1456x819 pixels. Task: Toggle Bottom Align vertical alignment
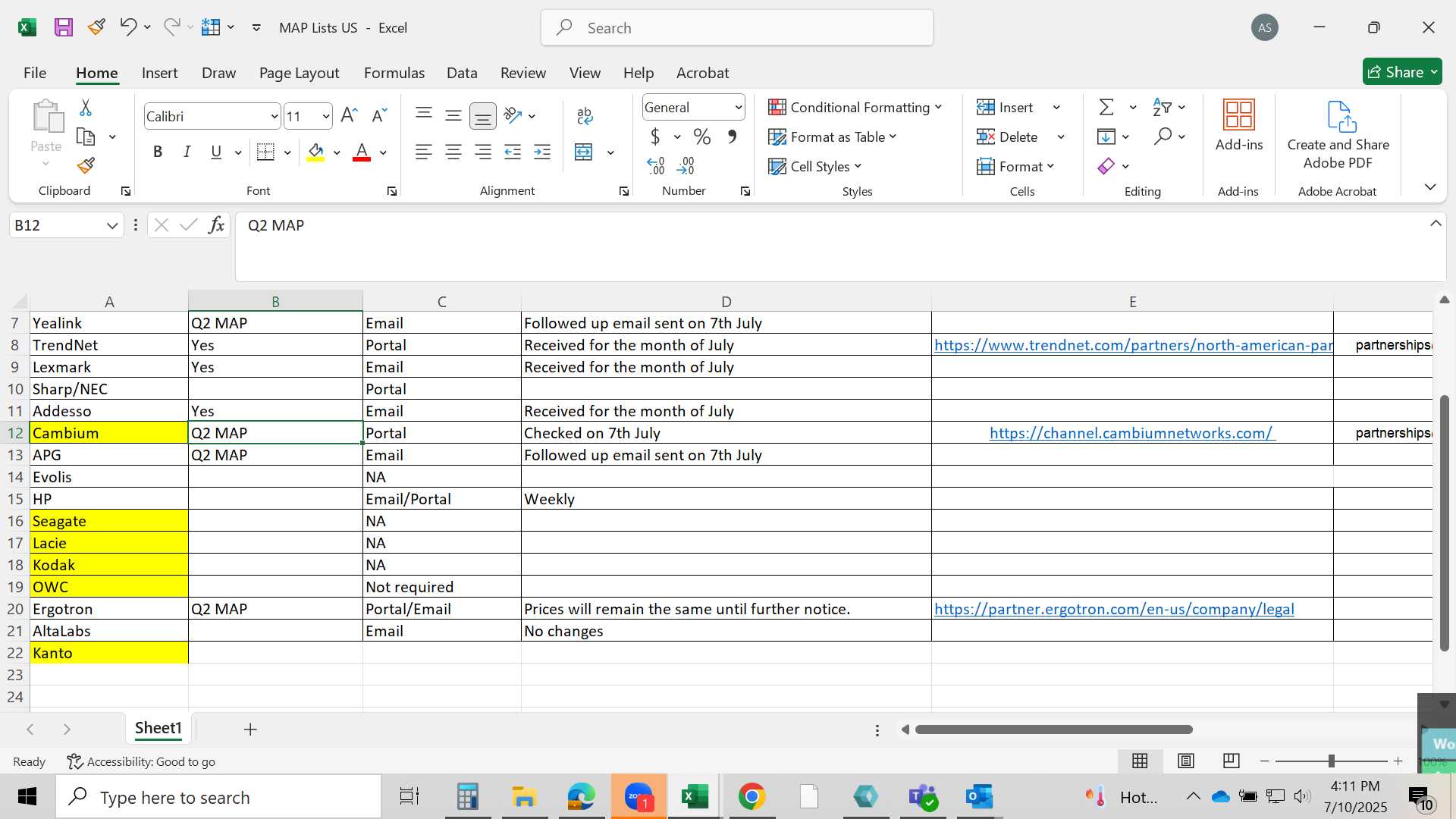483,115
